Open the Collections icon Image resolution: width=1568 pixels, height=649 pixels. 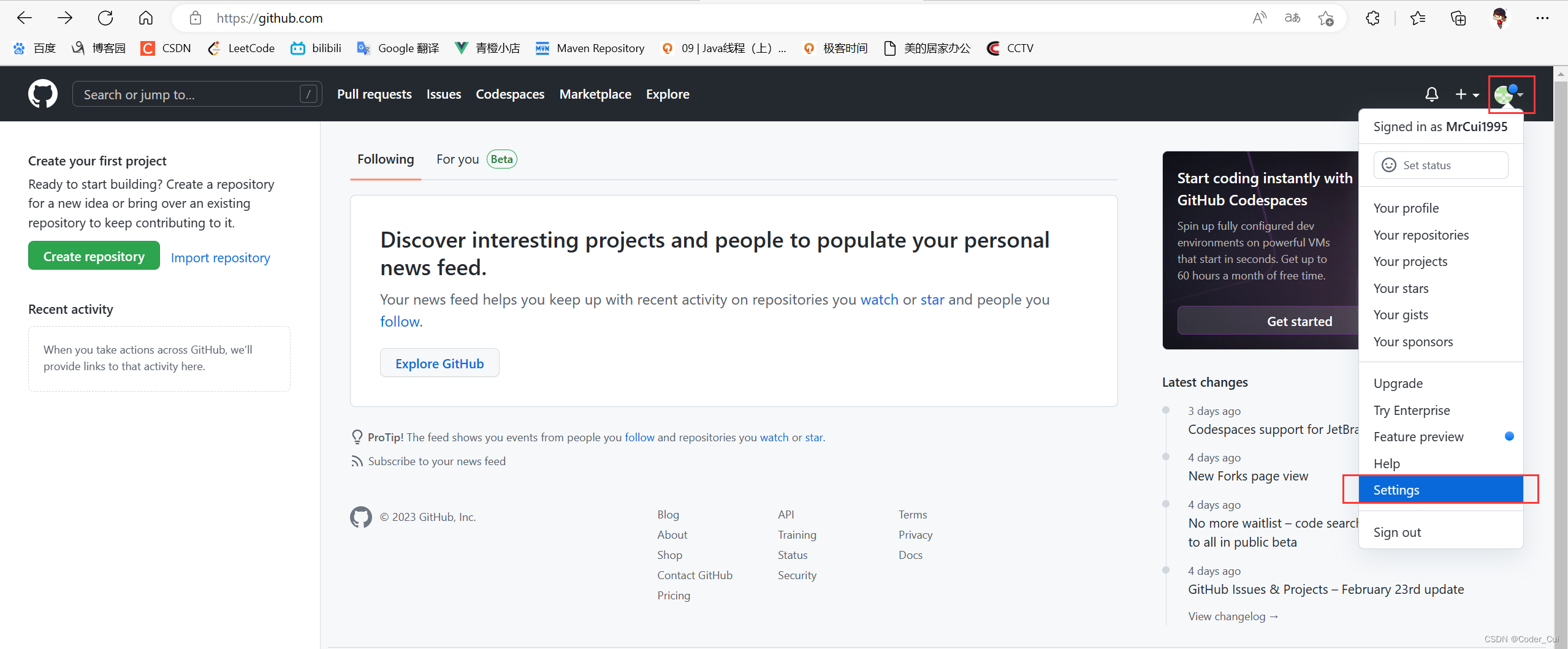click(1458, 18)
